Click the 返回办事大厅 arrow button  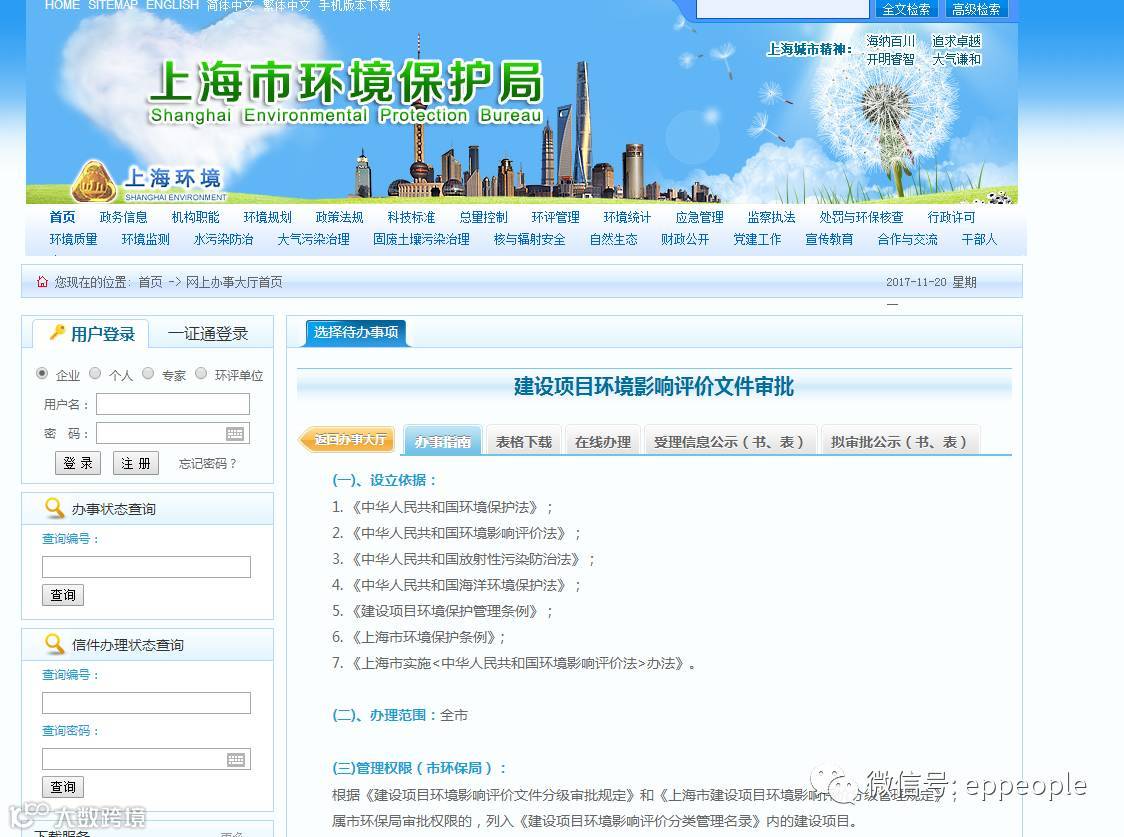(x=347, y=439)
